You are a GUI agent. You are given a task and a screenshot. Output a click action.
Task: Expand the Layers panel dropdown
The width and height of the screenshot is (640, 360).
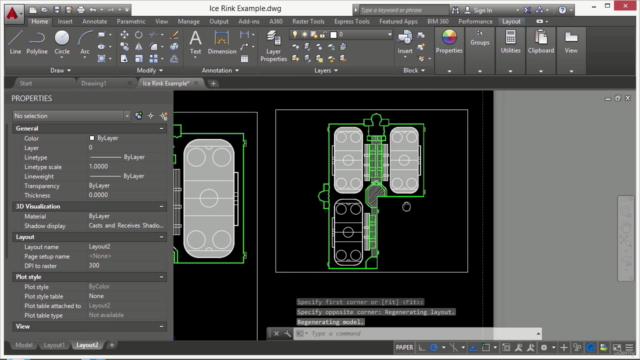(x=326, y=71)
